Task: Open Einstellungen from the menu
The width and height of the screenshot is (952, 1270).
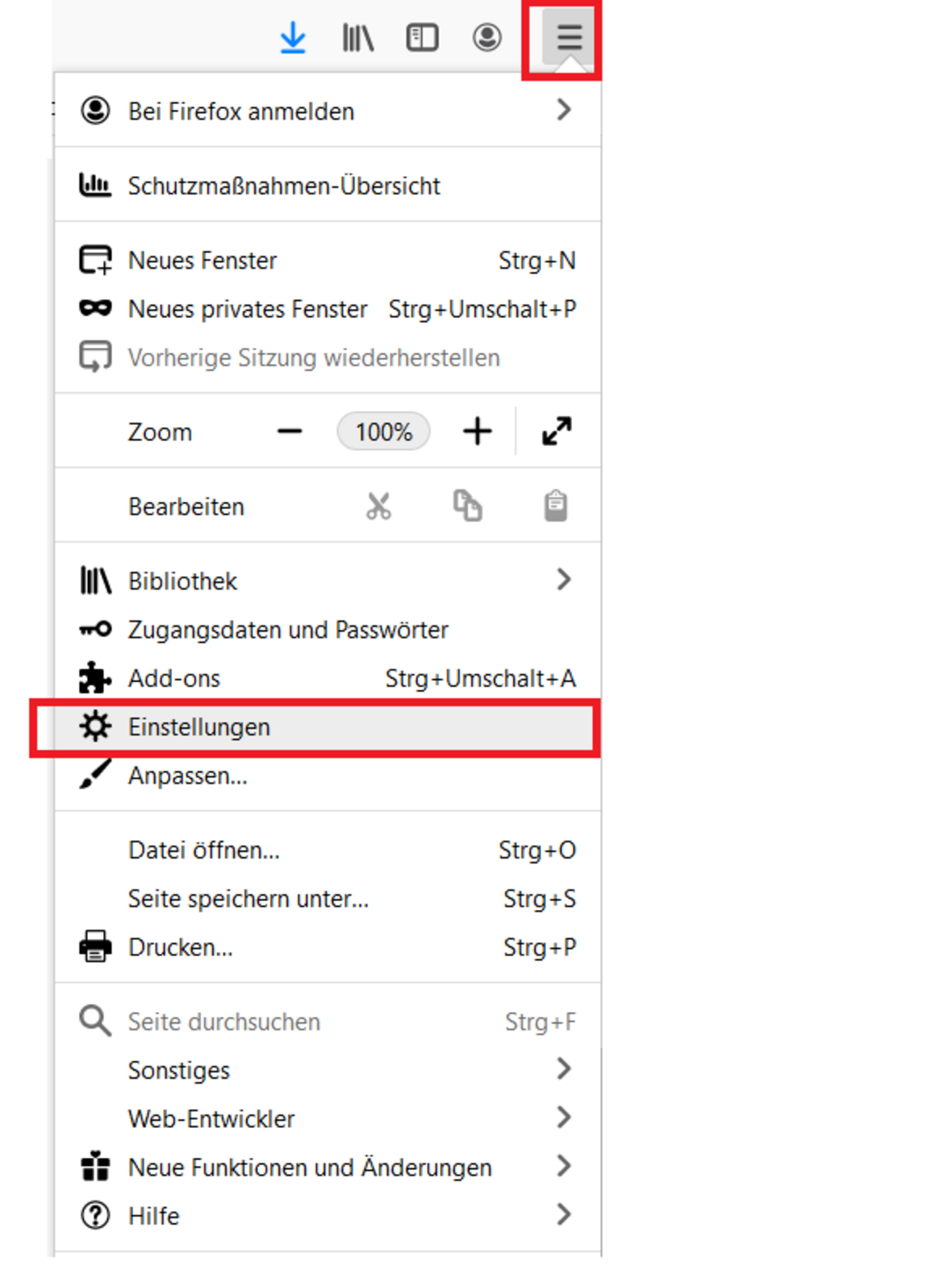Action: click(199, 727)
